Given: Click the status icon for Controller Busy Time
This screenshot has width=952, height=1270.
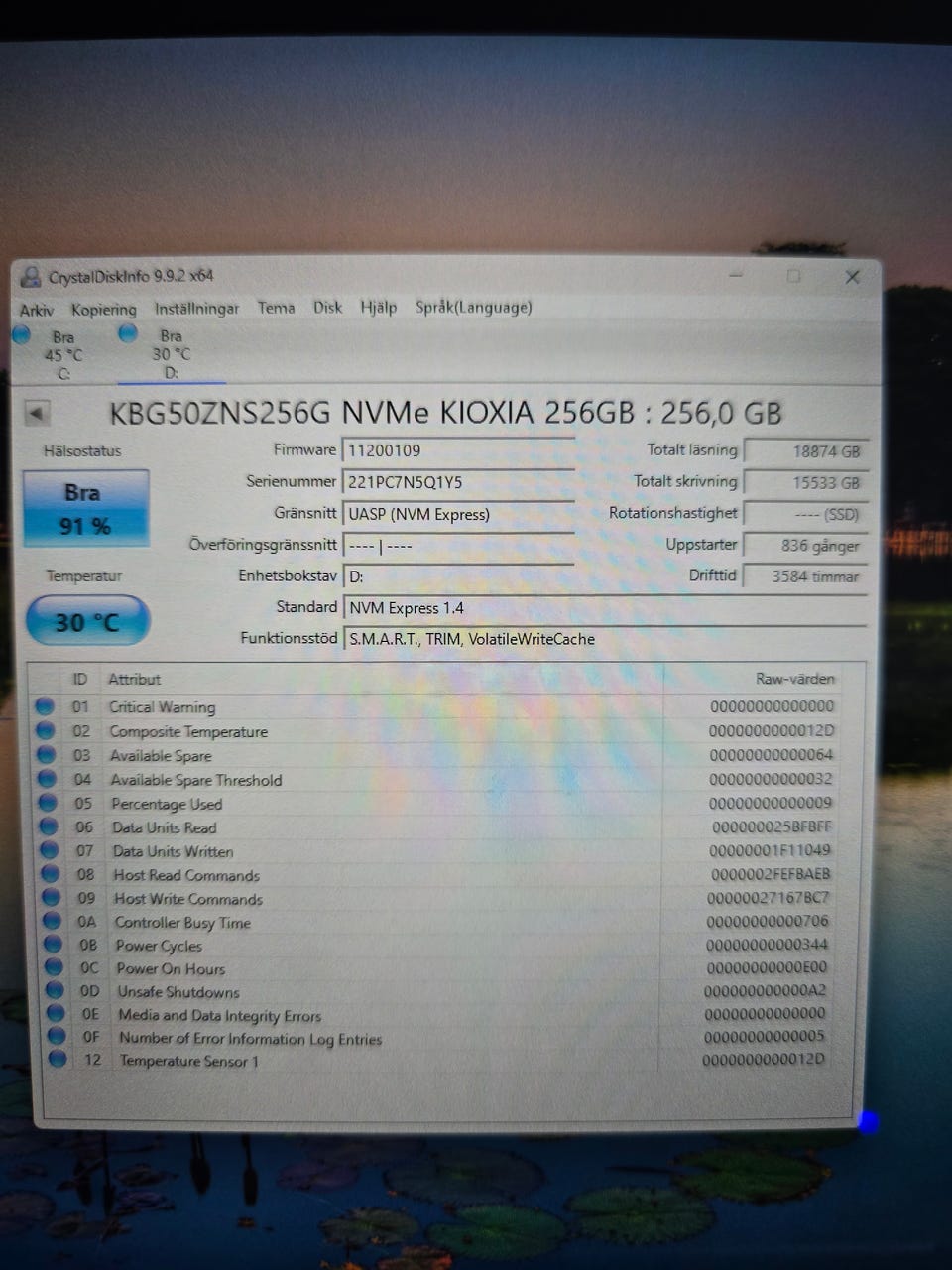Looking at the screenshot, I should [x=54, y=921].
